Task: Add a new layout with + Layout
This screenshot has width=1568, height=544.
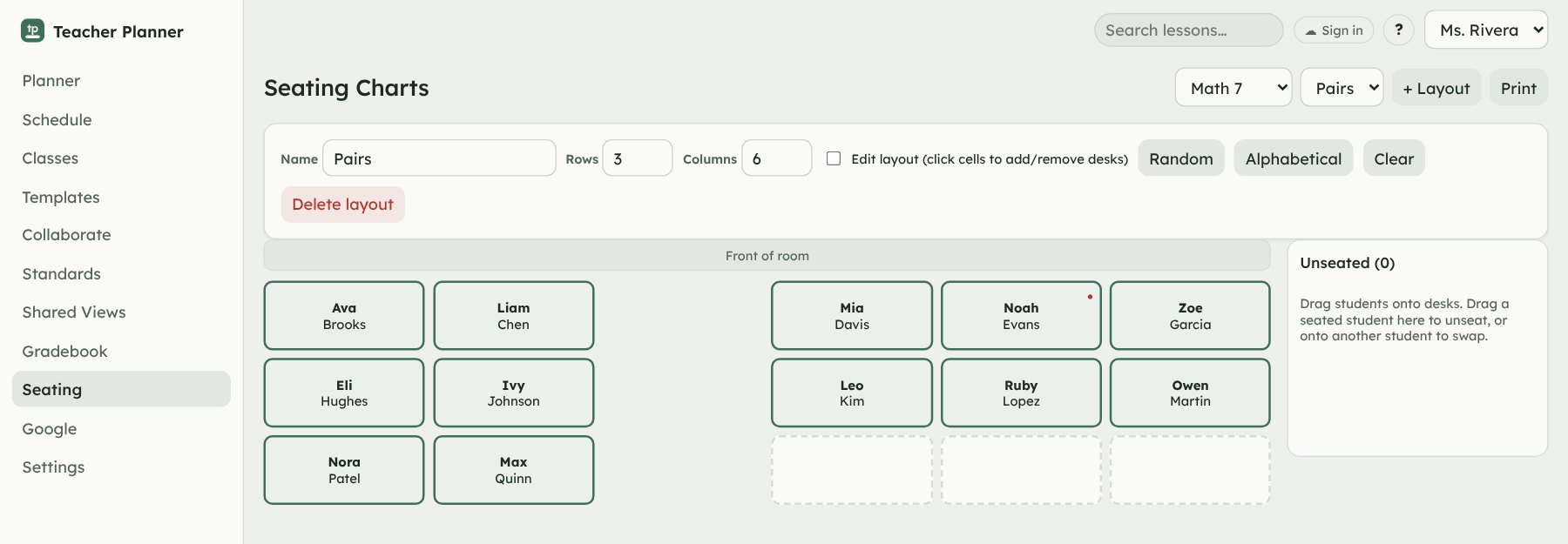Action: point(1436,88)
